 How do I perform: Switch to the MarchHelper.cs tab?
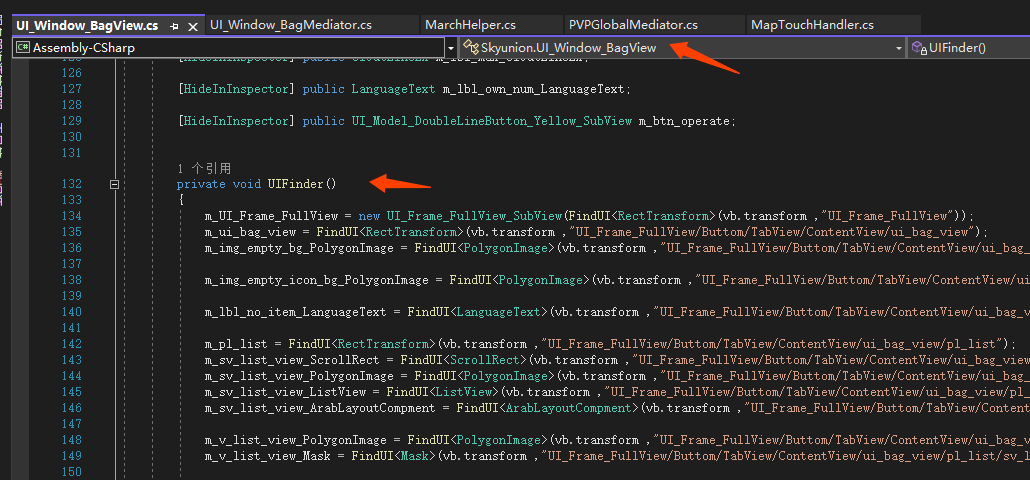coord(470,25)
